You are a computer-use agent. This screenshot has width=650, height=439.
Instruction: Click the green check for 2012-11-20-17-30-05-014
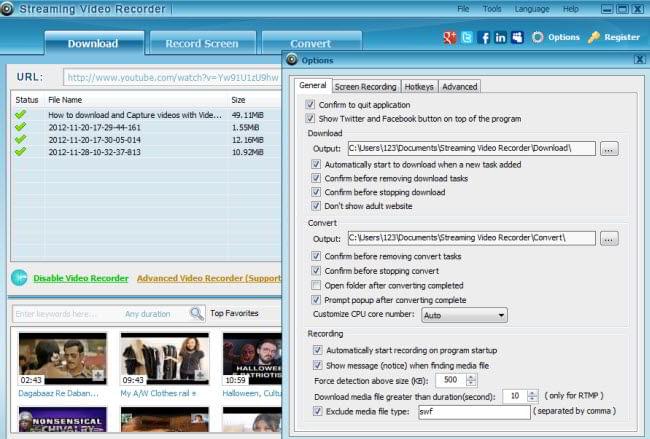pos(20,139)
